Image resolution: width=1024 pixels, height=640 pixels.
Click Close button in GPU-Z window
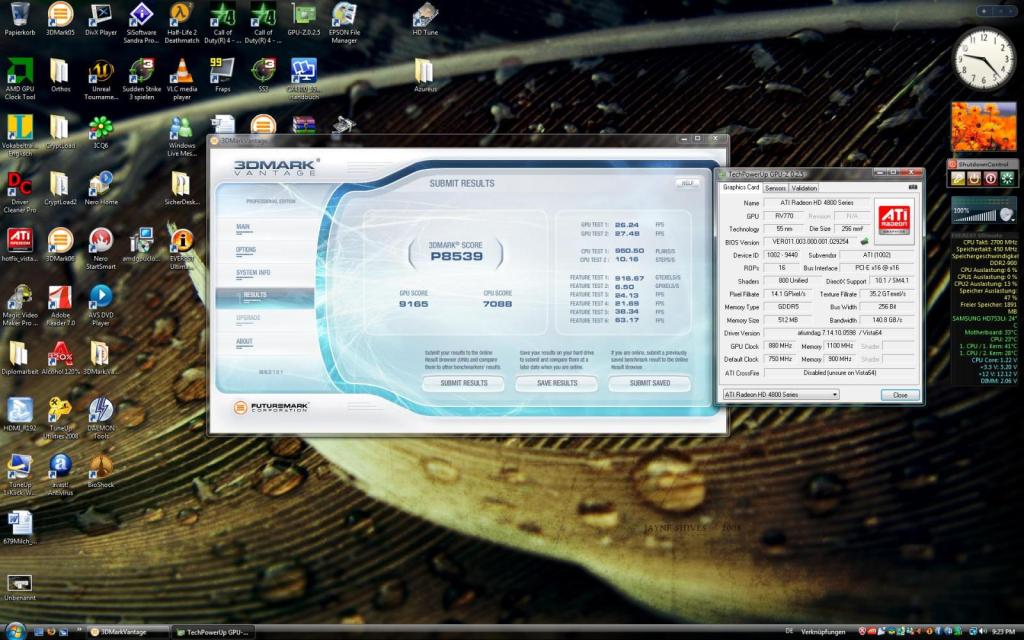(x=900, y=395)
